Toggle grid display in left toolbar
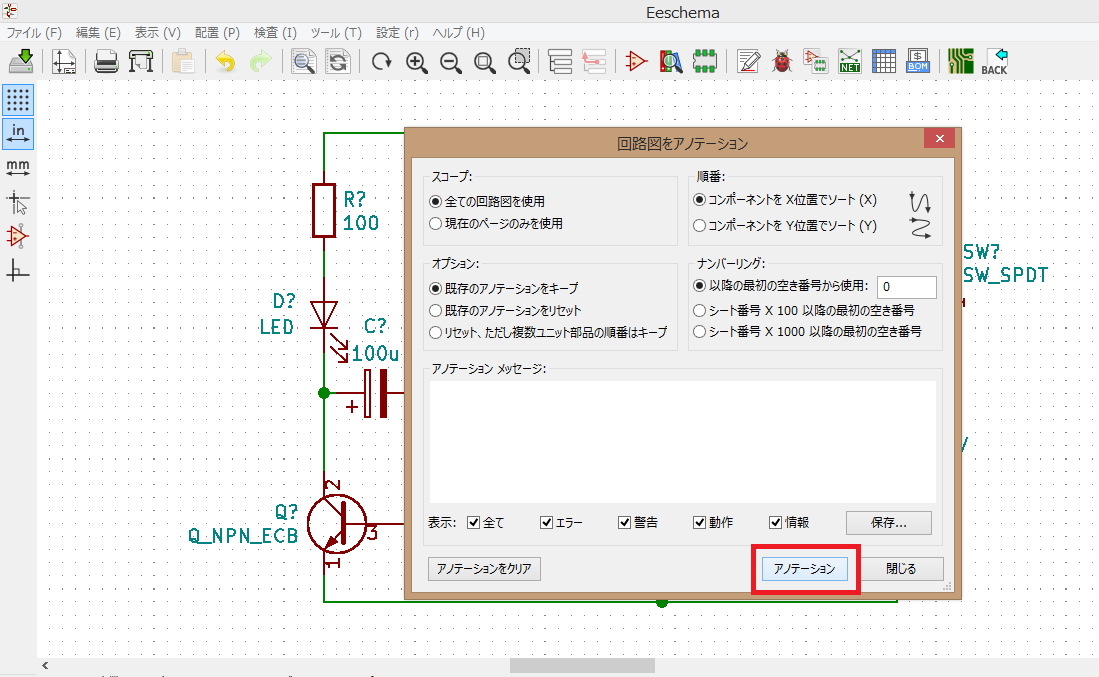This screenshot has width=1099, height=677. (x=18, y=100)
